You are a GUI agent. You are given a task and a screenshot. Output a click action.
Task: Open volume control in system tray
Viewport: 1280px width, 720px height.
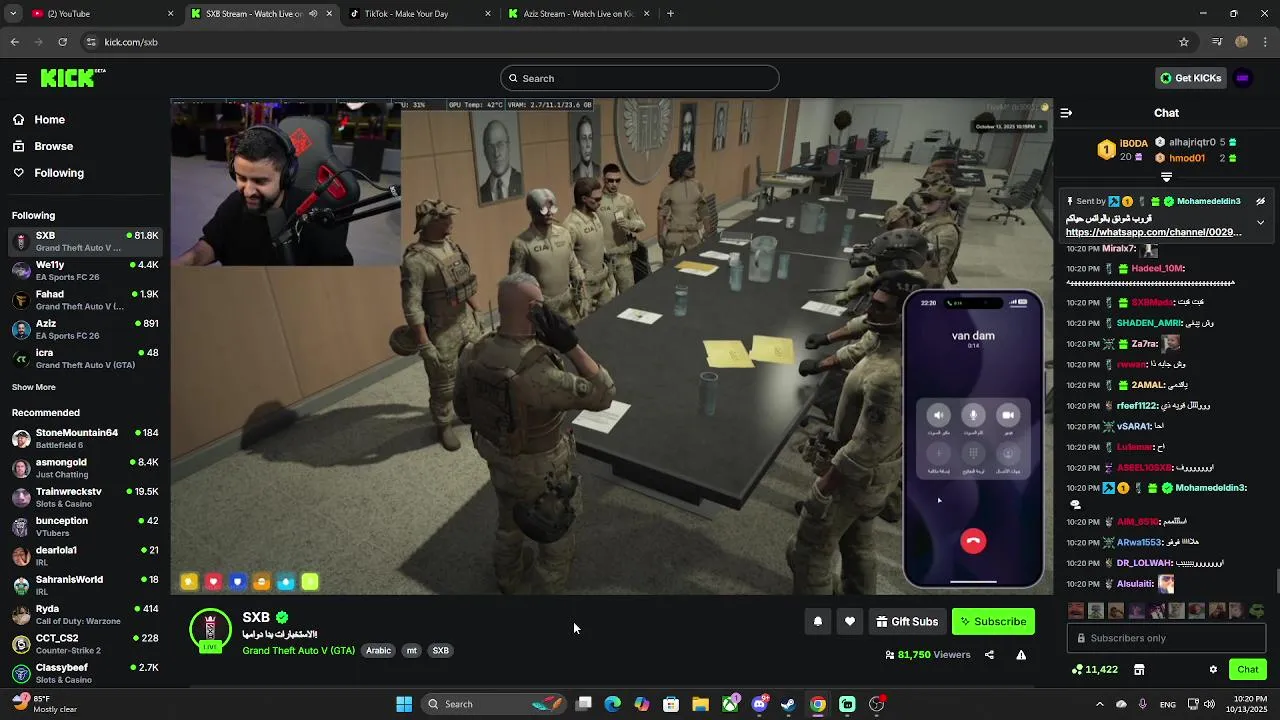(x=1209, y=704)
